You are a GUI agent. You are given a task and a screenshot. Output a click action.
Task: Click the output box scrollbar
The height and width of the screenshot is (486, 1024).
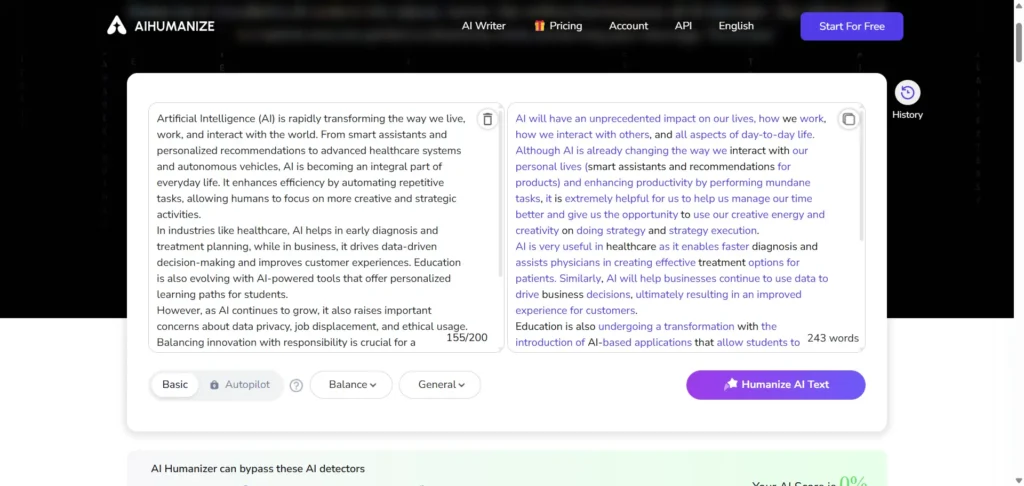861,175
